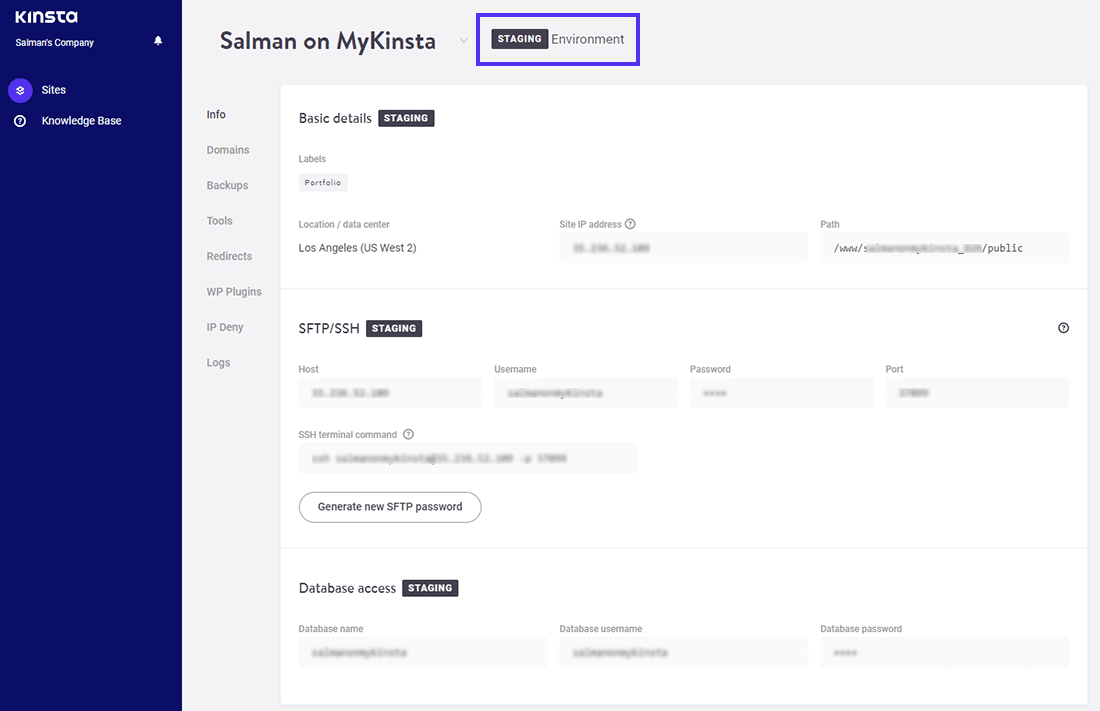Open Knowledge Base via its help icon
1100x711 pixels.
click(x=20, y=120)
